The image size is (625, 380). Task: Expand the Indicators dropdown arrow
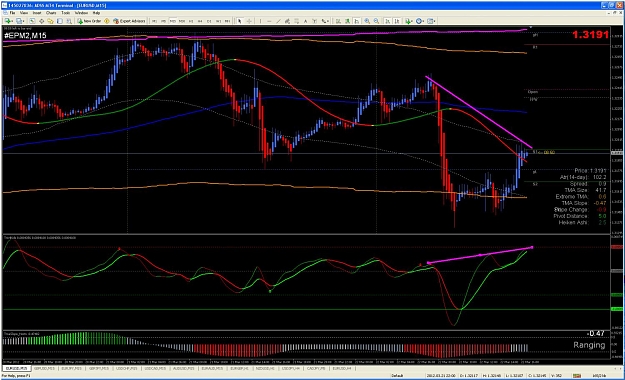point(412,21)
